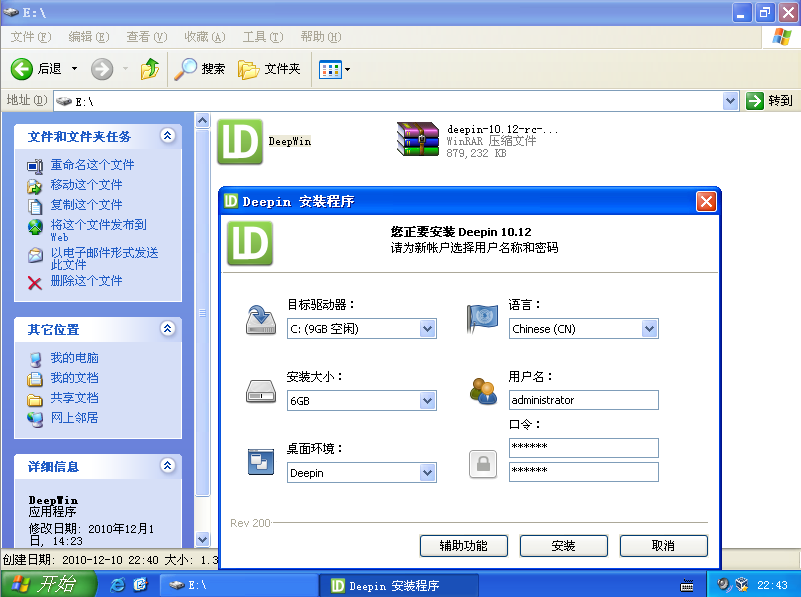Click the e-mail this file icon
The image size is (801, 597).
tap(35, 254)
